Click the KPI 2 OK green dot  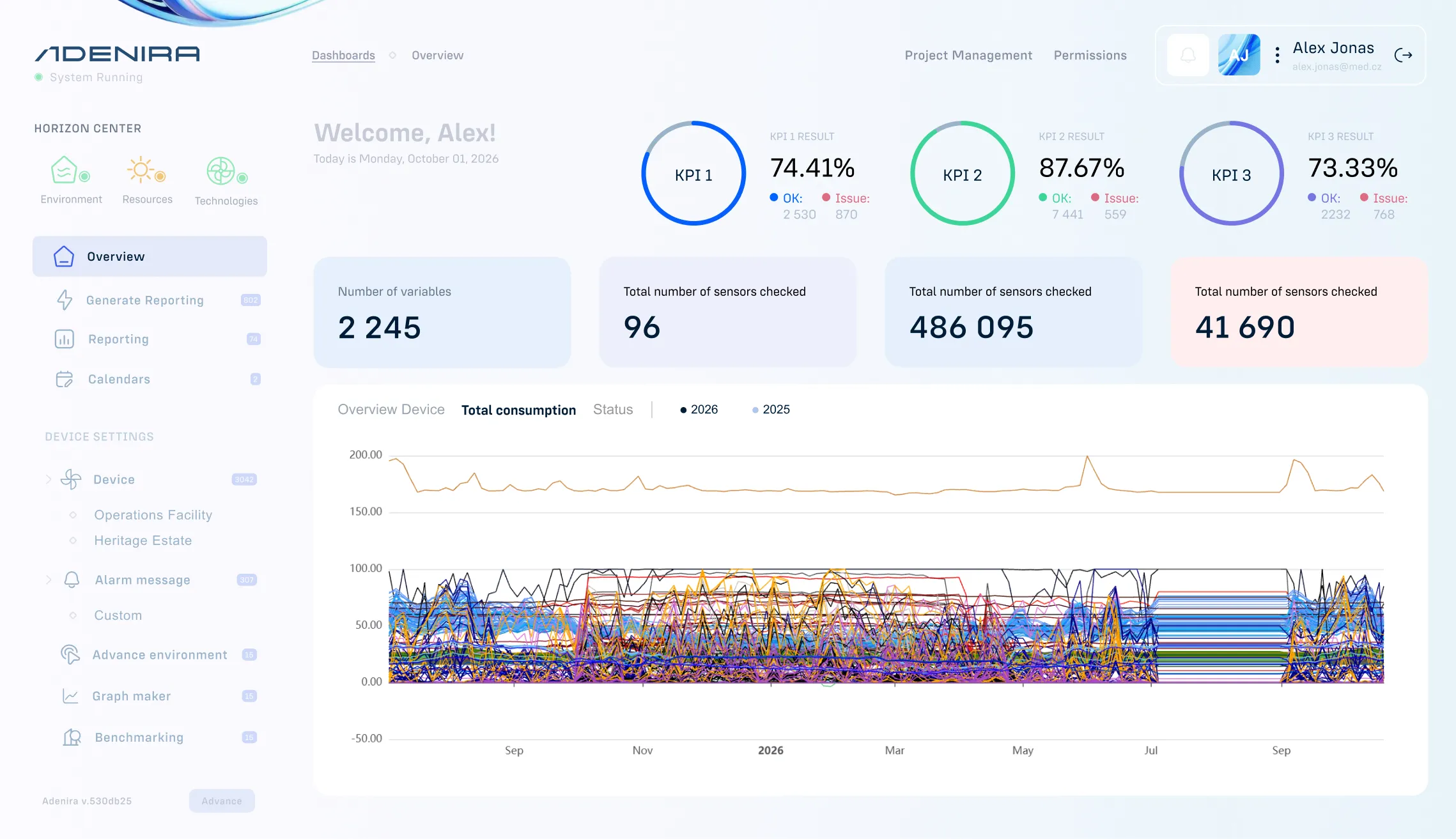[1043, 197]
